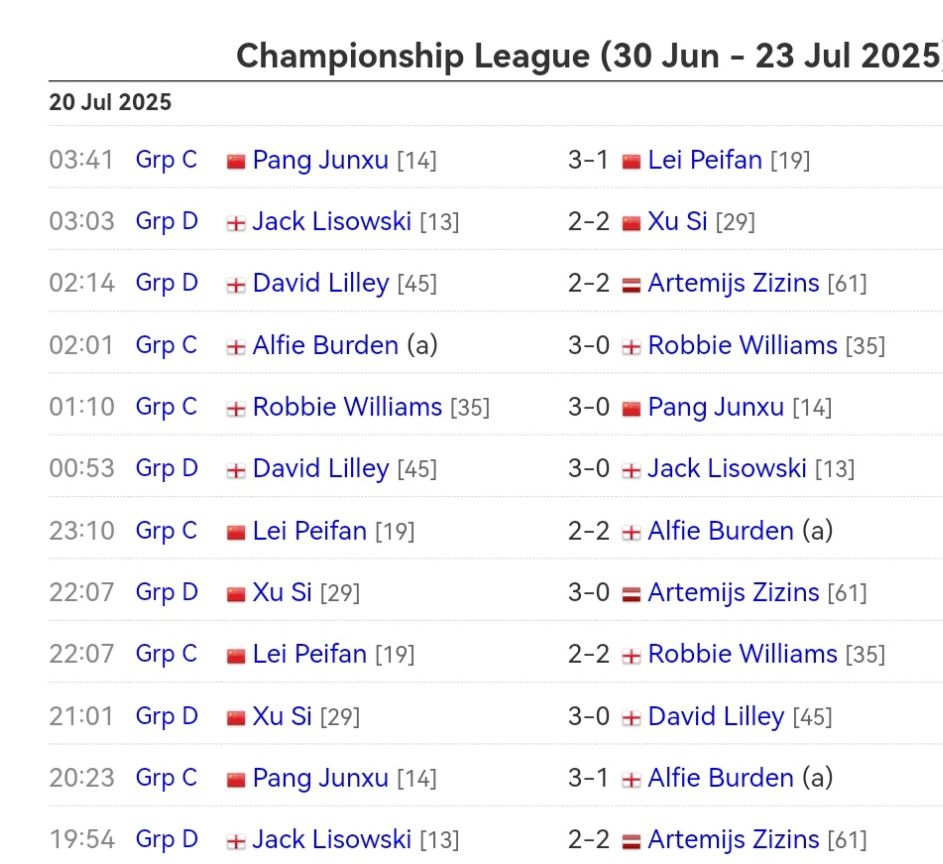Open Pang Junxu's link in the 20:23 match
943x864 pixels.
(x=320, y=777)
